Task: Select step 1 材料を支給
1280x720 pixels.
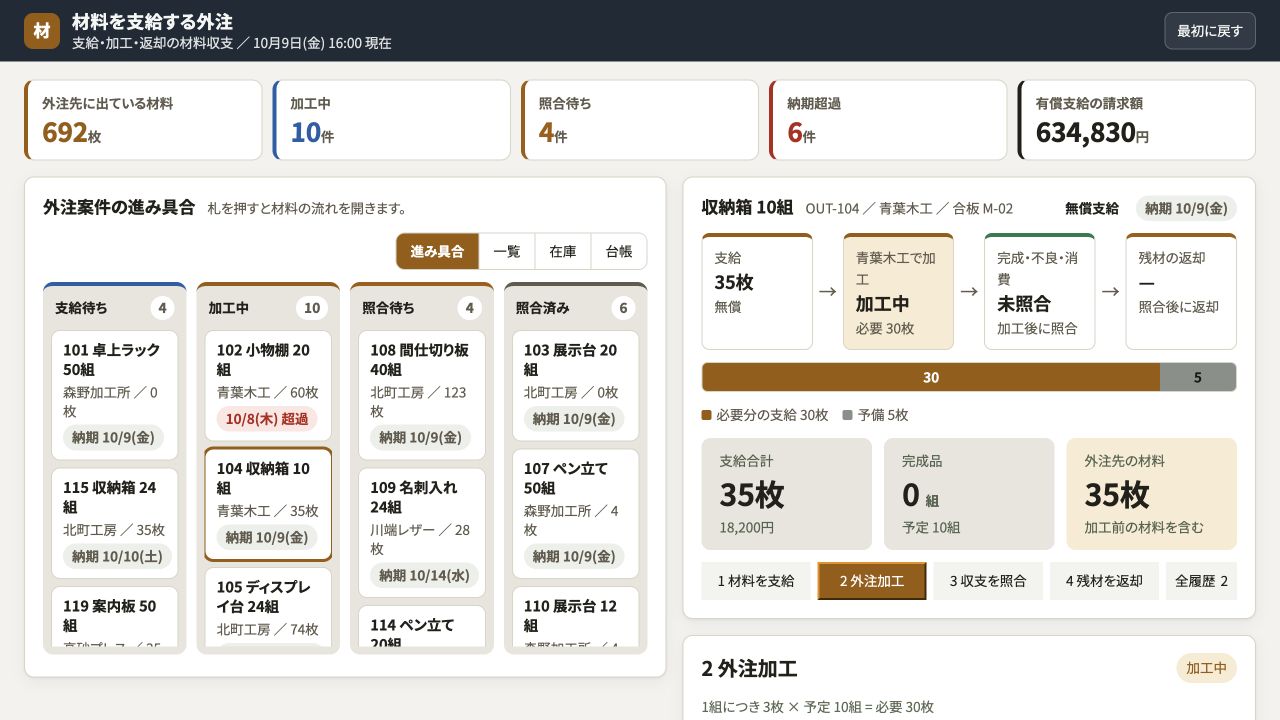Action: click(x=756, y=581)
